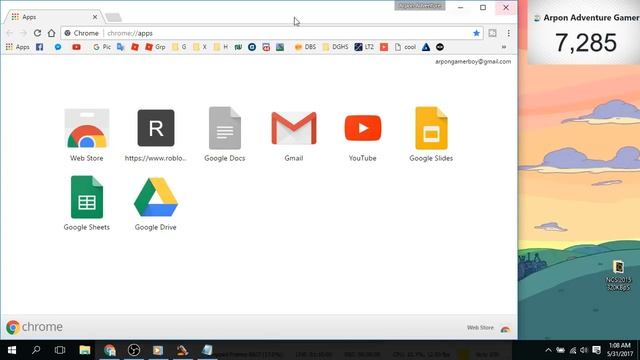
Task: Open the Messenger bookmark
Action: (x=58, y=47)
